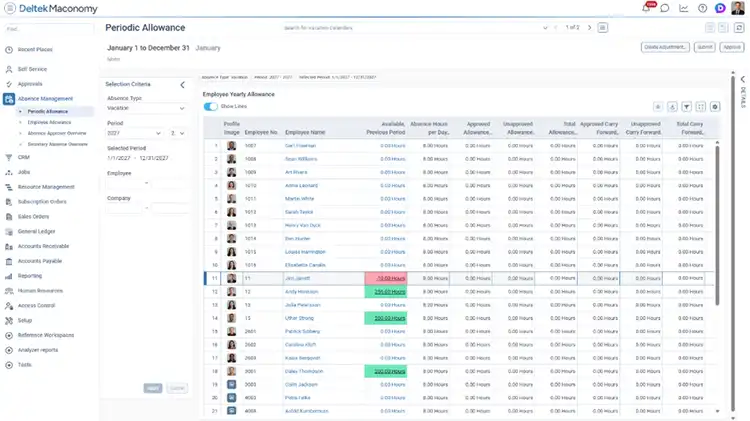Open the Period year dropdown

(134, 133)
